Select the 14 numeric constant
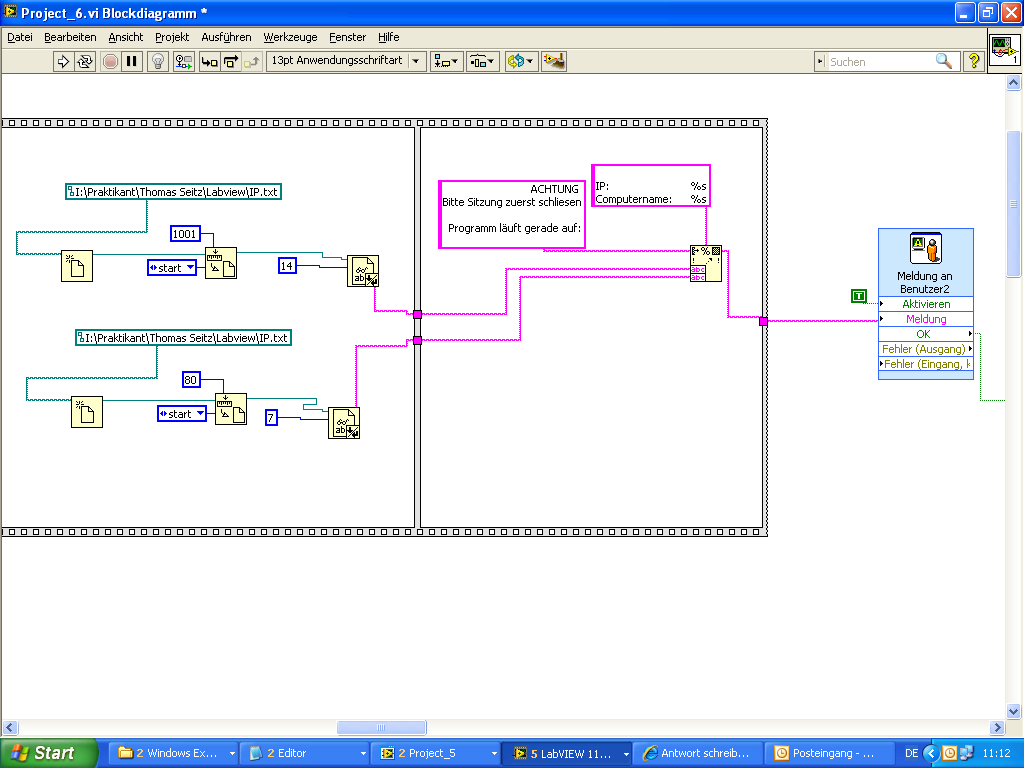This screenshot has height=768, width=1024. tap(287, 266)
